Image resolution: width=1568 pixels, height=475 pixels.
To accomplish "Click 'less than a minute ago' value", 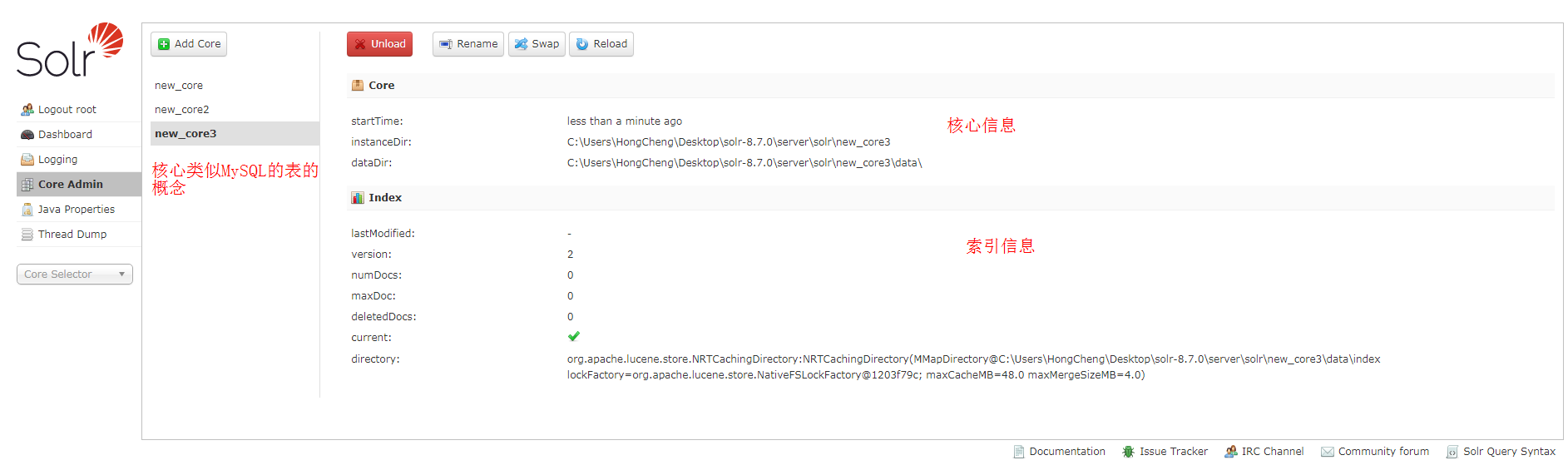I will (625, 121).
